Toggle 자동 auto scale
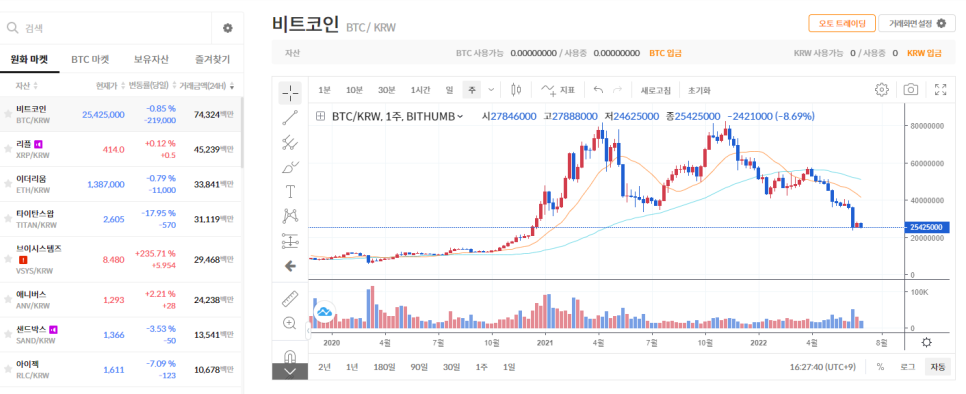The height and width of the screenshot is (394, 966). click(938, 367)
